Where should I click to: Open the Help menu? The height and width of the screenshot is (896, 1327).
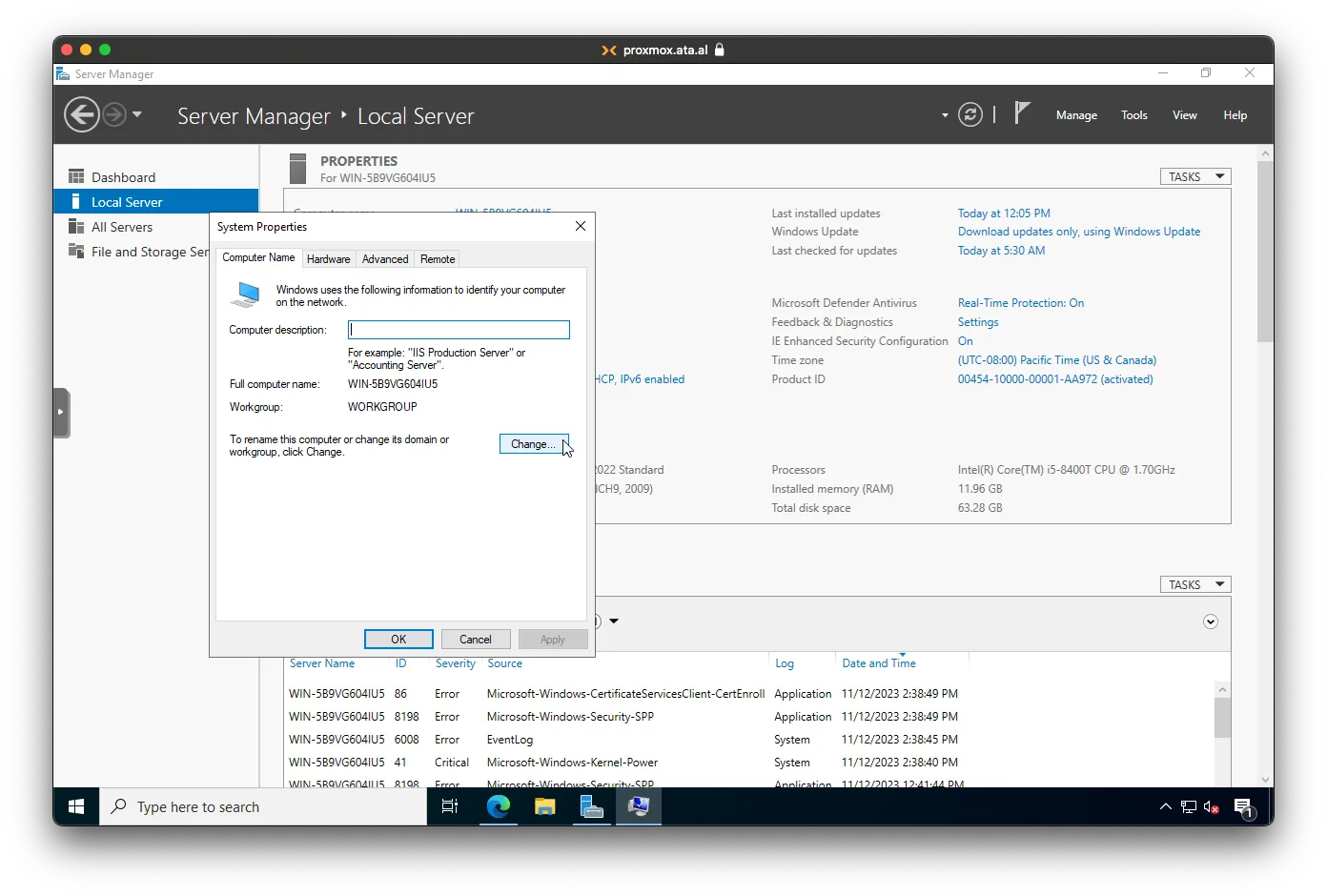pyautogui.click(x=1235, y=115)
